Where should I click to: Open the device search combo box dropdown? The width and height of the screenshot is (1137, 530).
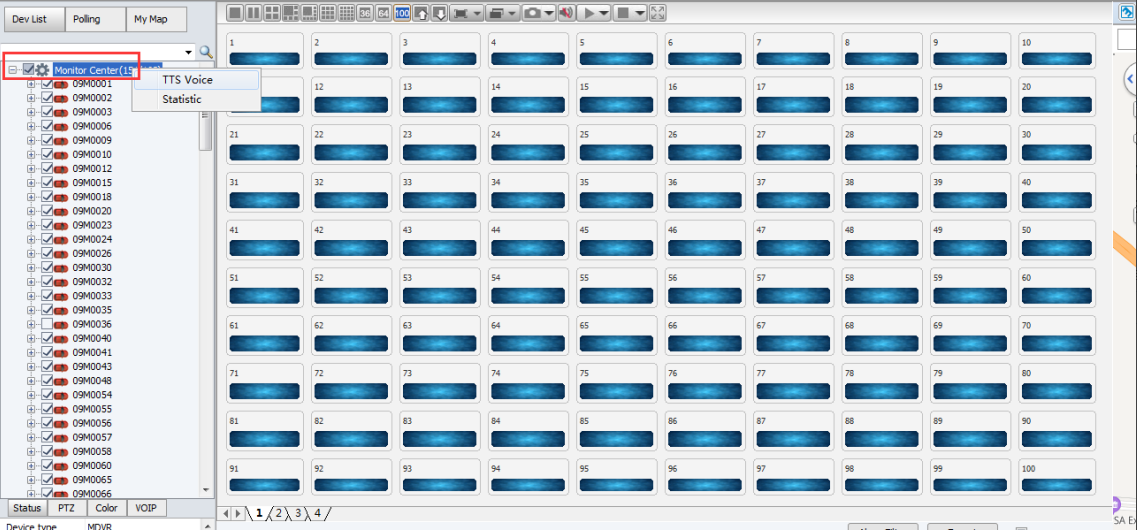pyautogui.click(x=189, y=52)
